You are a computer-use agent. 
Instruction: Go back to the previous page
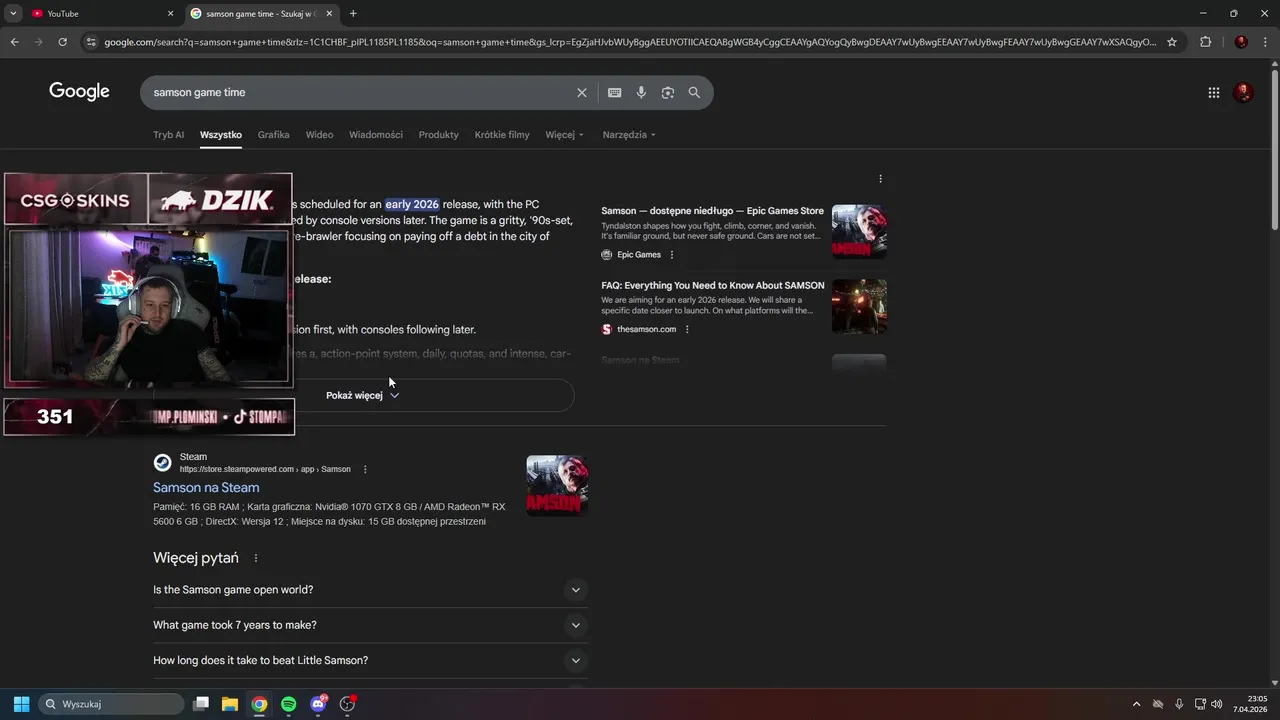(14, 42)
